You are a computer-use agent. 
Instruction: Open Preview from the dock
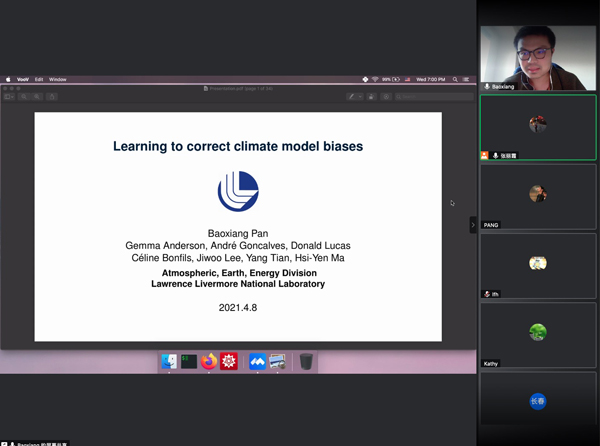[x=277, y=361]
